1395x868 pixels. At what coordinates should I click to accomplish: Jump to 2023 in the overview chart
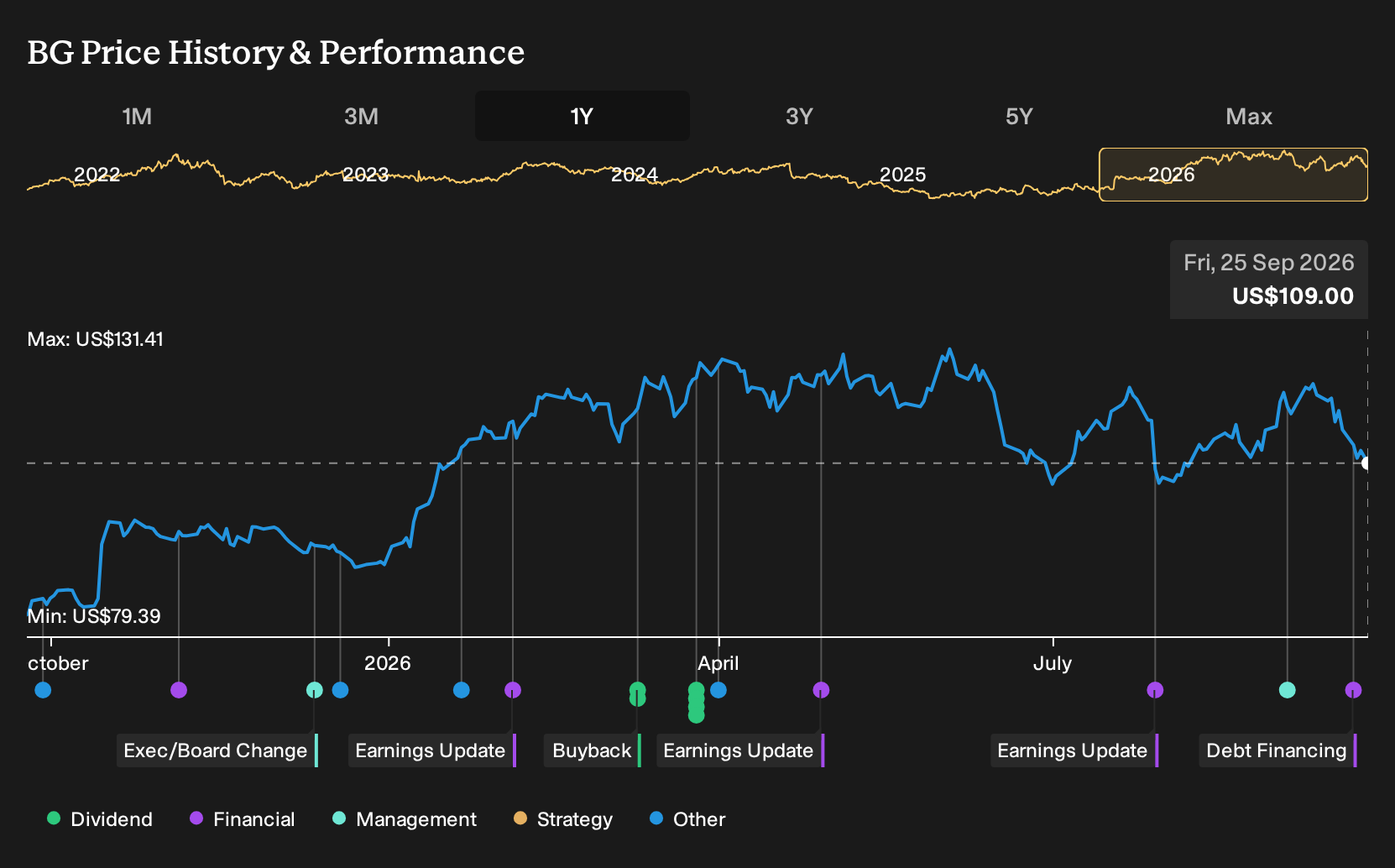(x=365, y=175)
